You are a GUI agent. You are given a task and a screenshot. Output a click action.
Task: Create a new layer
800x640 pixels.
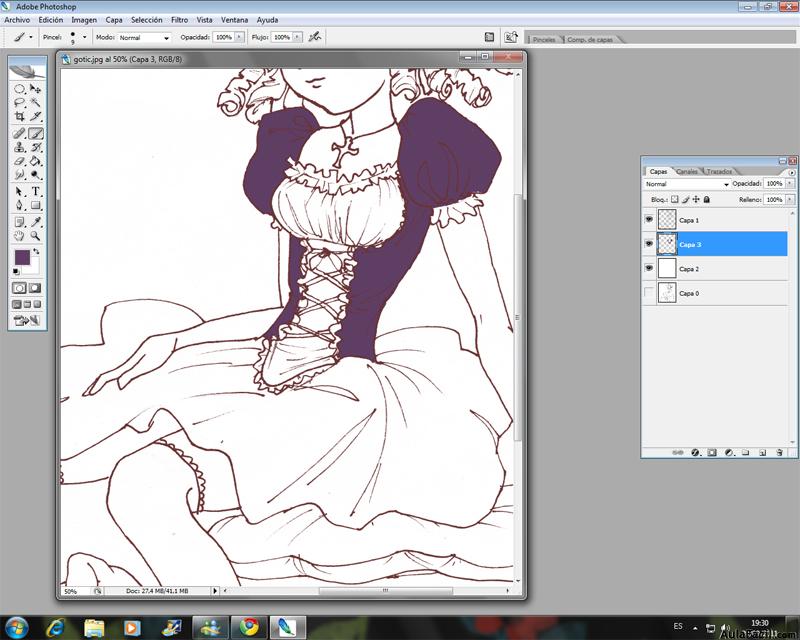(762, 452)
